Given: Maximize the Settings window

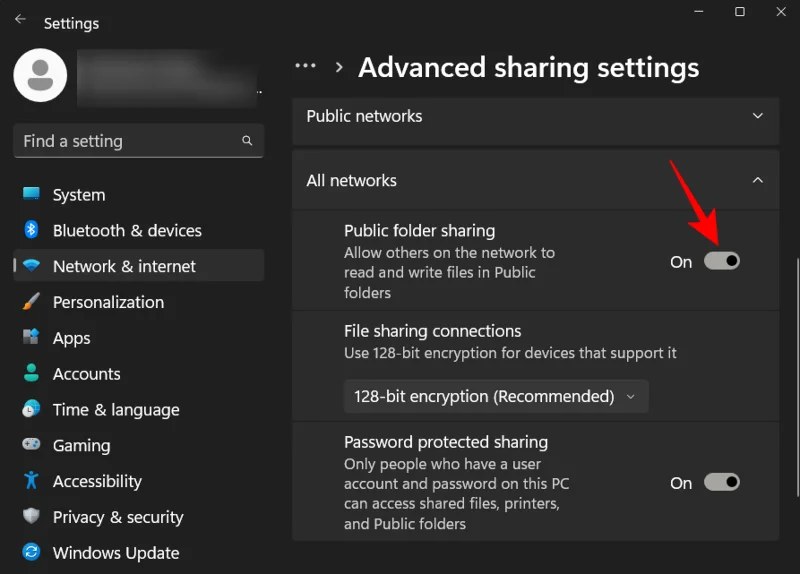Looking at the screenshot, I should click(x=740, y=11).
